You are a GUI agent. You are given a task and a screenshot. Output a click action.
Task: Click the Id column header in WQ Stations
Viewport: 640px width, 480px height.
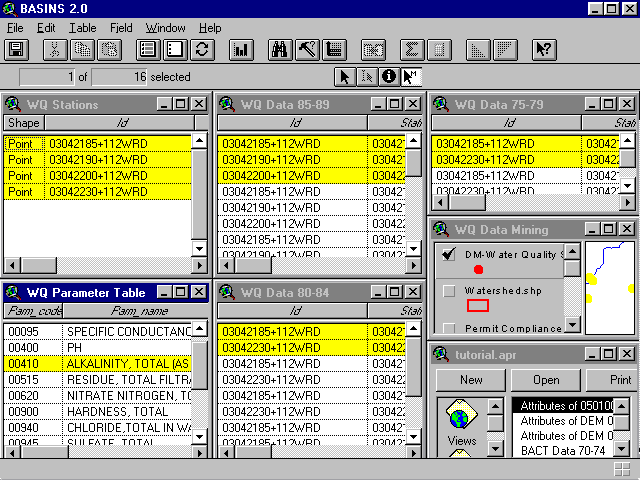pos(120,123)
